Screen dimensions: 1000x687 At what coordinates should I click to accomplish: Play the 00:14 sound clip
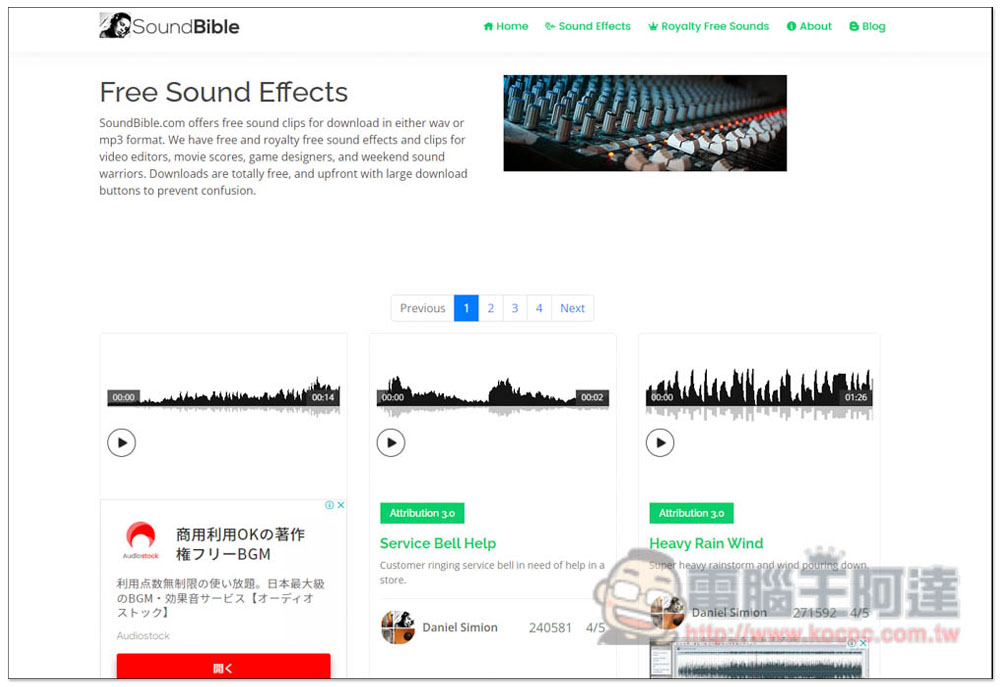(121, 443)
